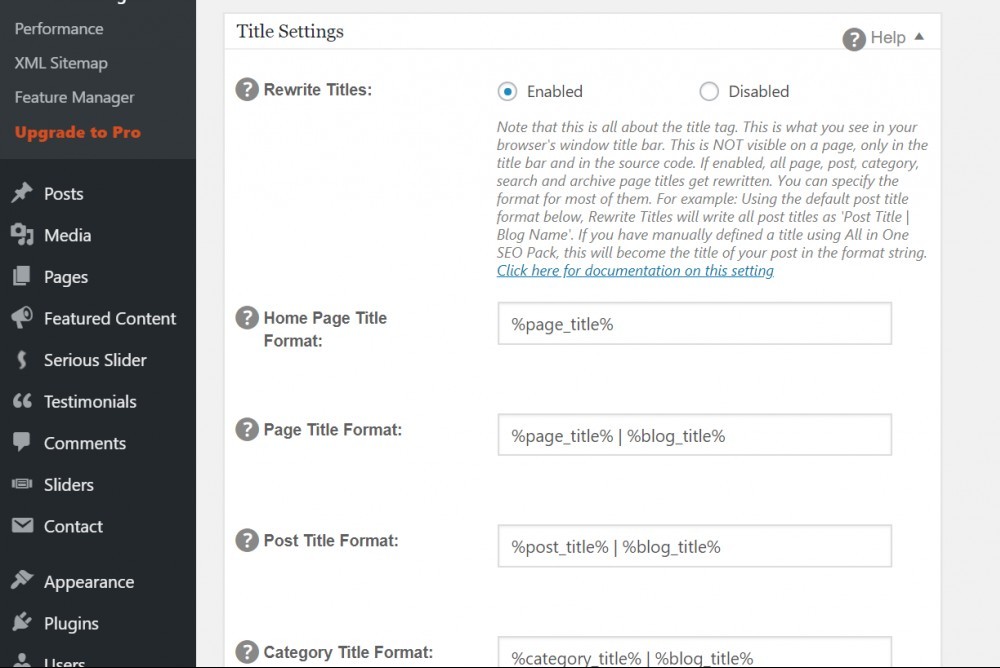Click the Serious Slider icon
The image size is (1000, 668).
[22, 360]
